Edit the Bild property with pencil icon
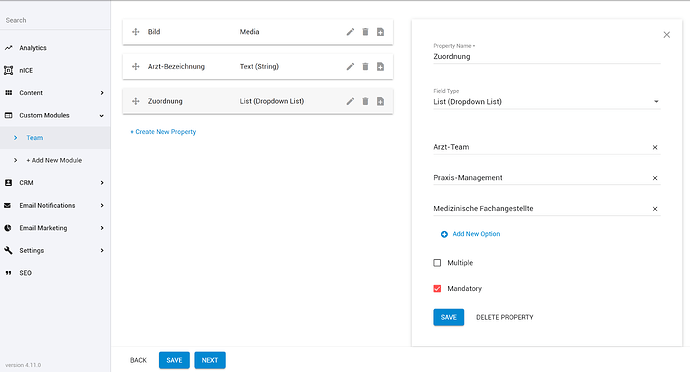 coord(350,32)
